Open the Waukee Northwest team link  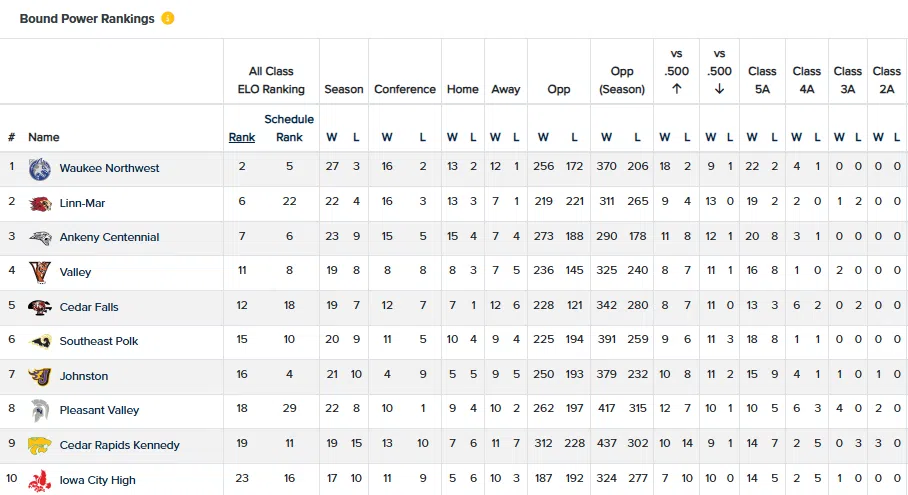pyautogui.click(x=109, y=168)
